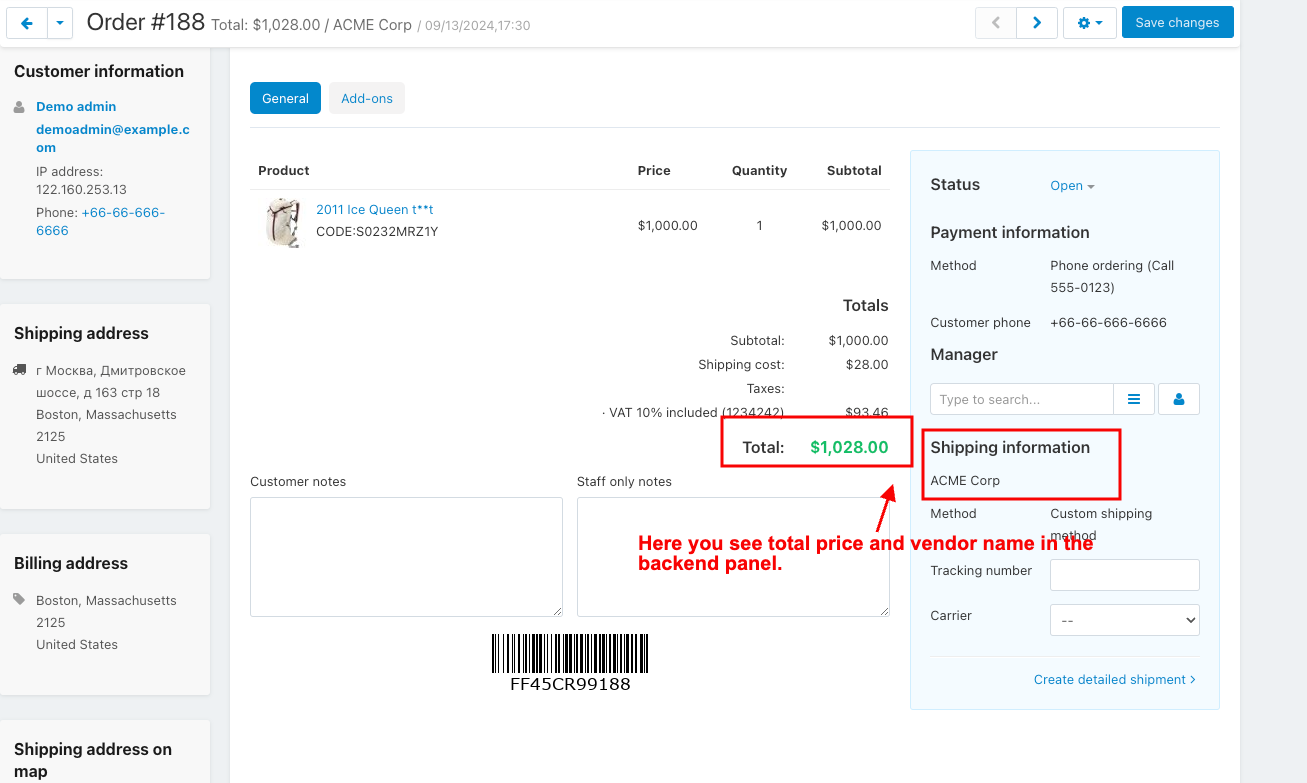1307x783 pixels.
Task: Click the backpack product thumbnail
Action: point(283,222)
